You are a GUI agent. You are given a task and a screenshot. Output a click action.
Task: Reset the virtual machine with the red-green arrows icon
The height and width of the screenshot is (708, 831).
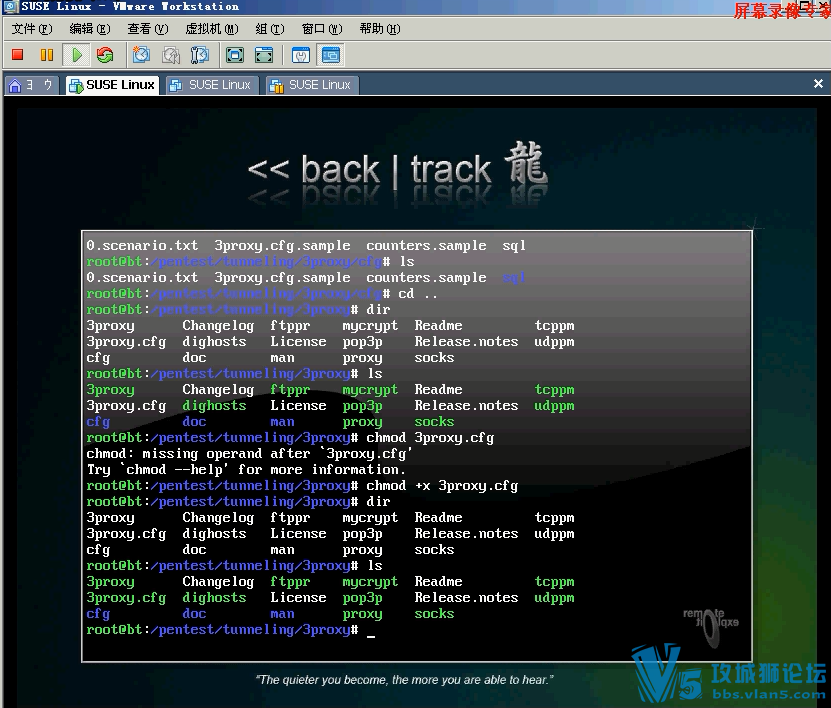coord(105,55)
